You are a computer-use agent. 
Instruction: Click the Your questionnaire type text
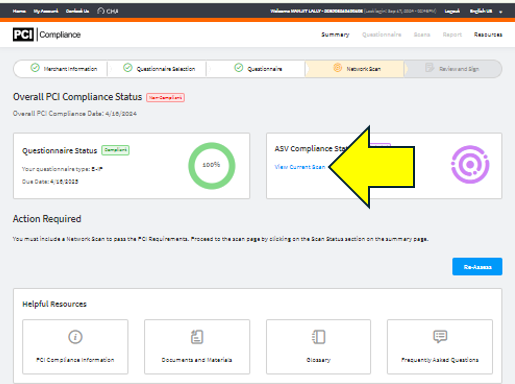(x=62, y=169)
